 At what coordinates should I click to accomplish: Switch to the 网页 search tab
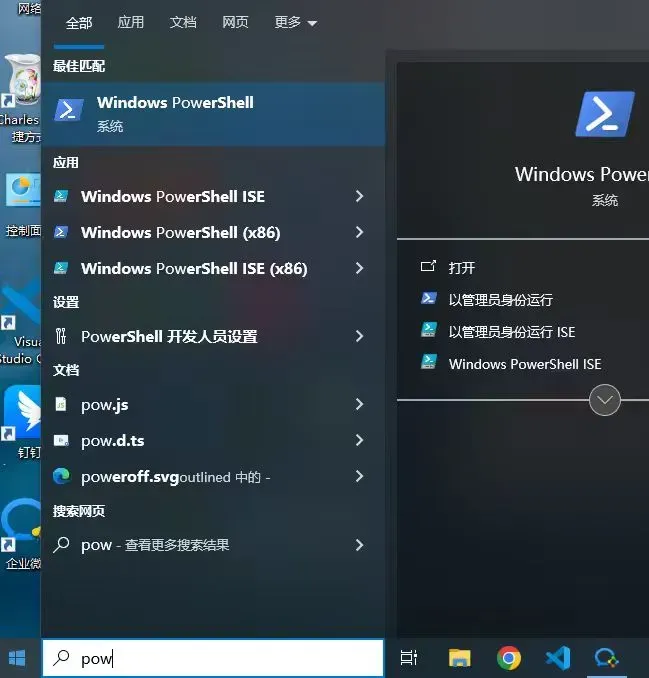coord(235,22)
